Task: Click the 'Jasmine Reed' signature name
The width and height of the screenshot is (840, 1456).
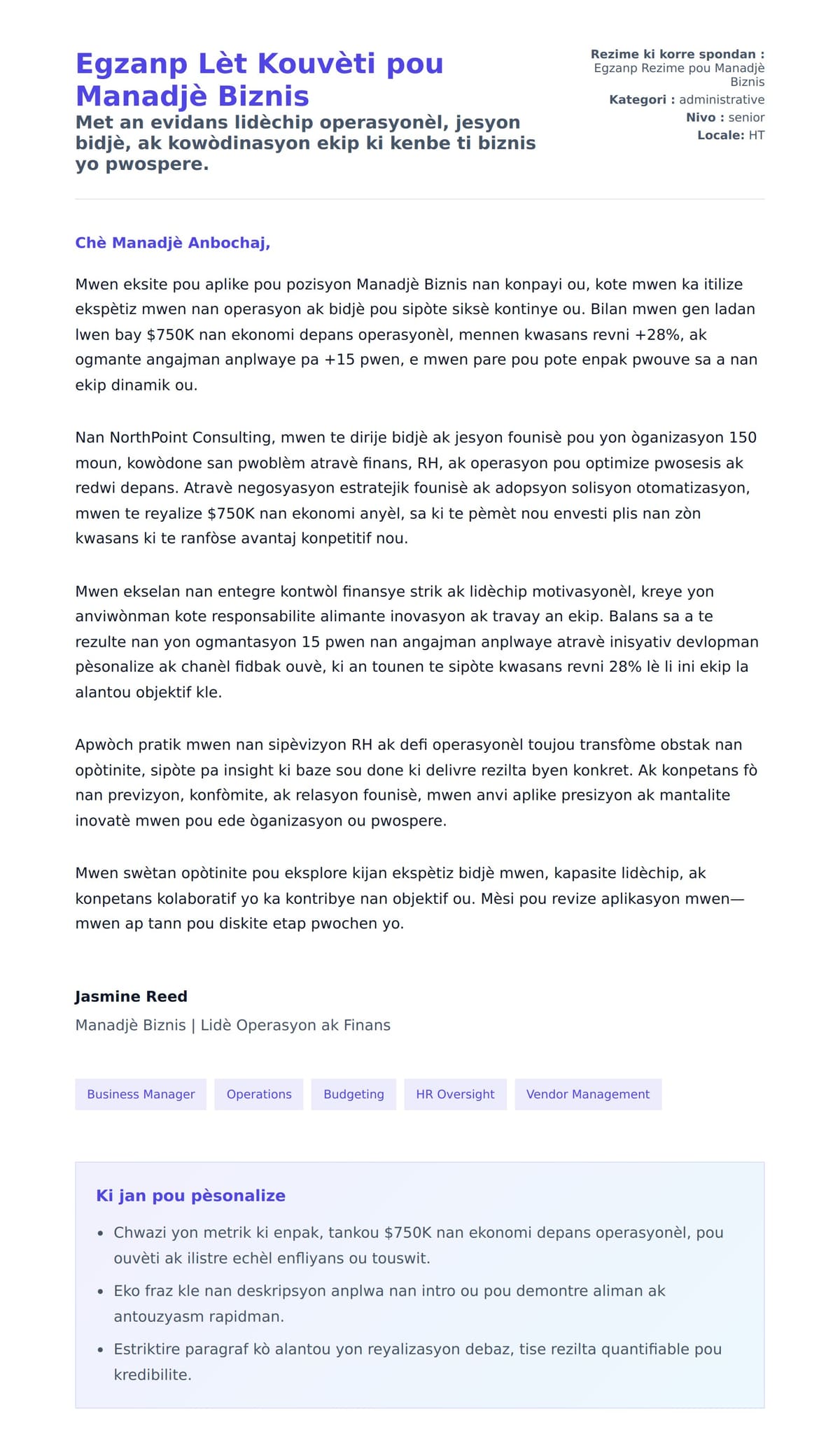Action: click(x=131, y=996)
